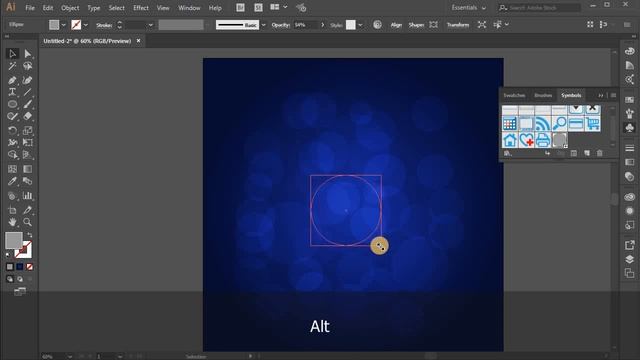Select the Direct Selection tool
Image resolution: width=640 pixels, height=360 pixels.
(x=27, y=53)
